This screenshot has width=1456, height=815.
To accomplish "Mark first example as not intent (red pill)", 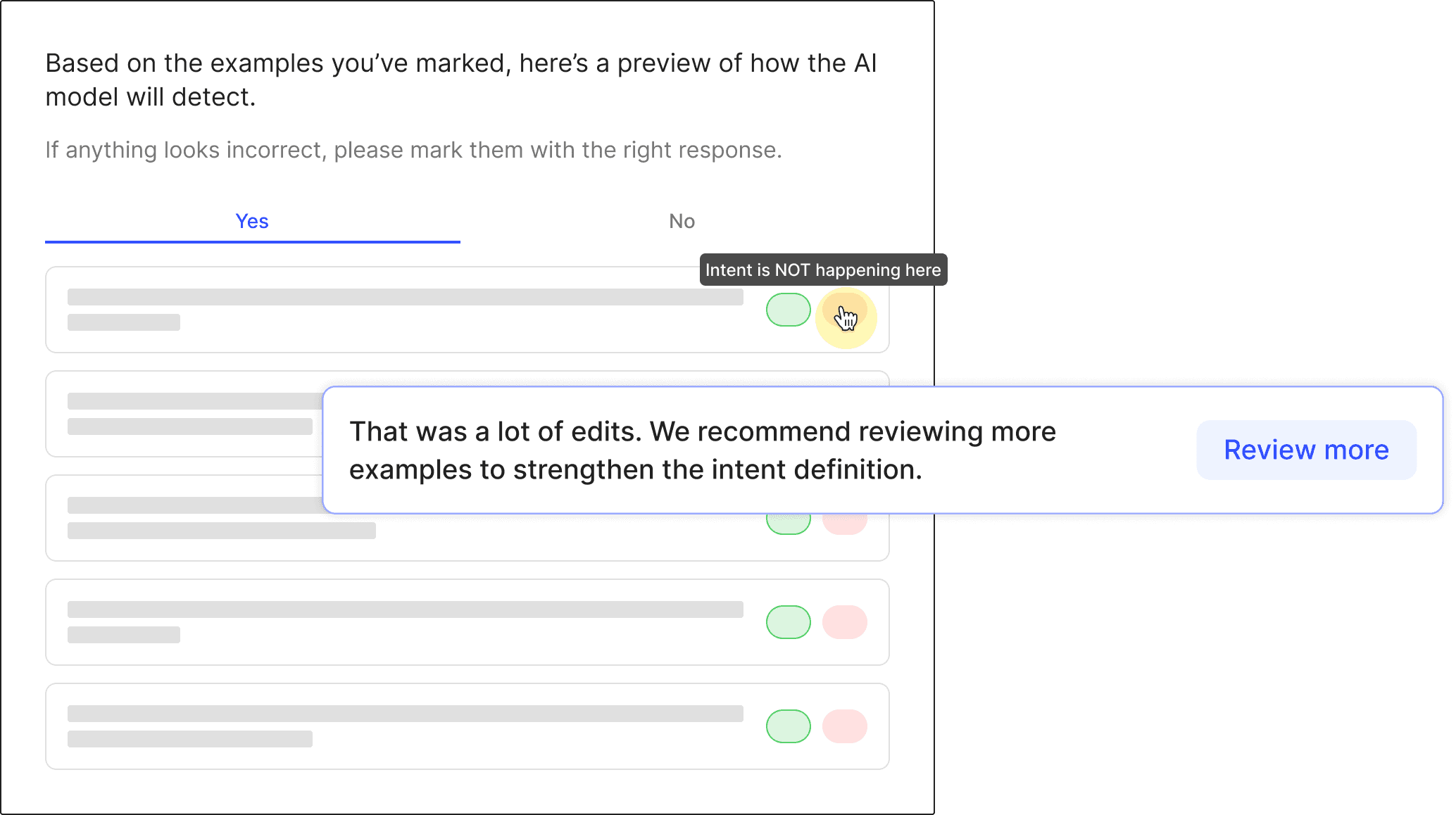I will point(845,310).
